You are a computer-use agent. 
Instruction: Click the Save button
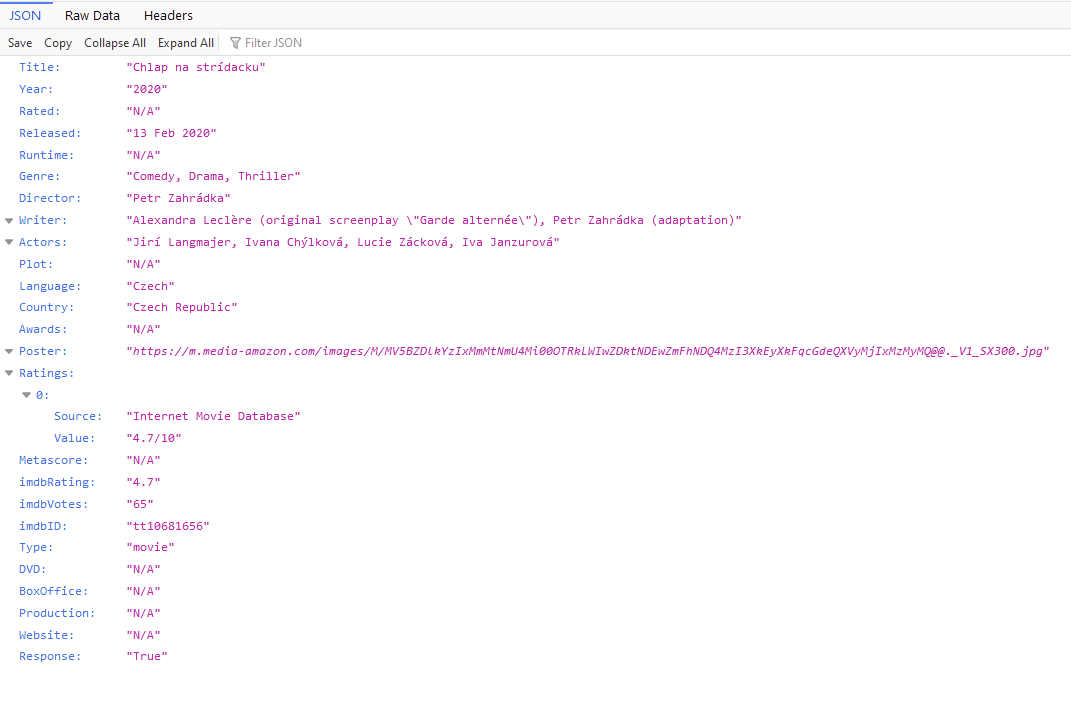pyautogui.click(x=20, y=42)
